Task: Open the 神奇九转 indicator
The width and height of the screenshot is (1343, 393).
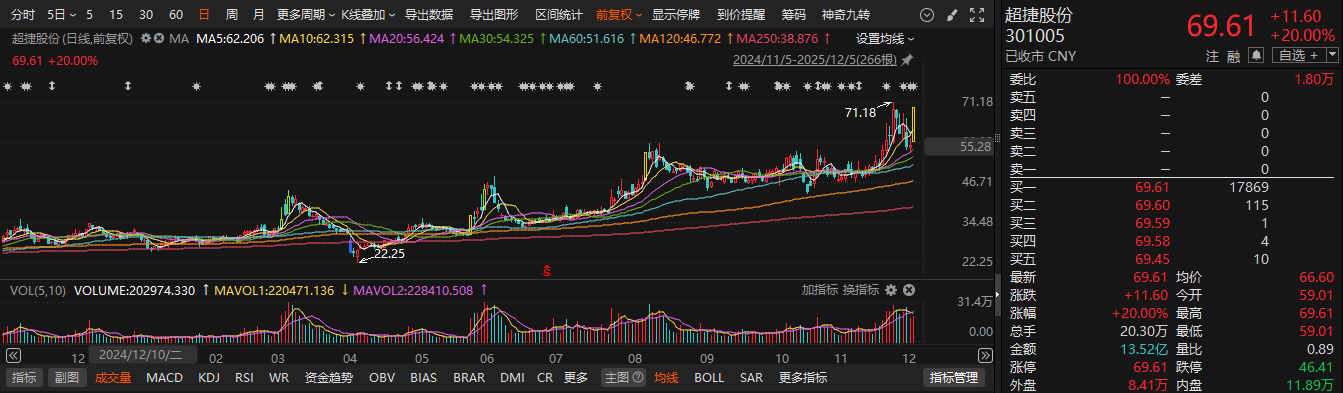Action: click(x=846, y=15)
